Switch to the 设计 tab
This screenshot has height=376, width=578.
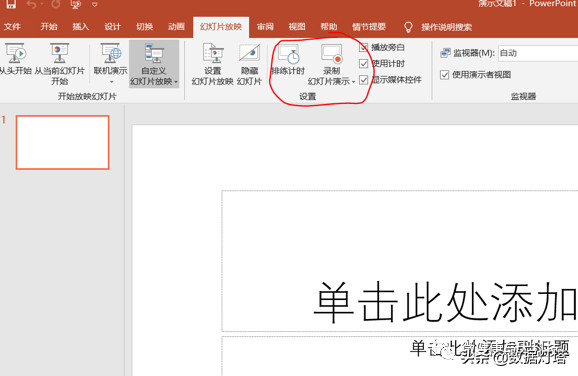(x=112, y=27)
